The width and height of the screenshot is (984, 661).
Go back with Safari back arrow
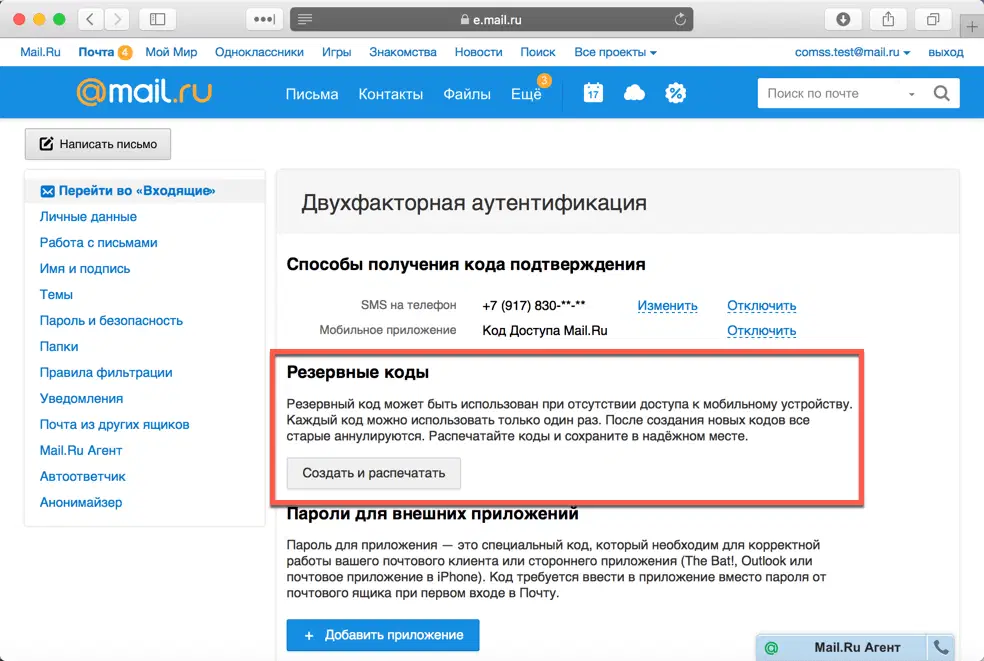coord(90,19)
